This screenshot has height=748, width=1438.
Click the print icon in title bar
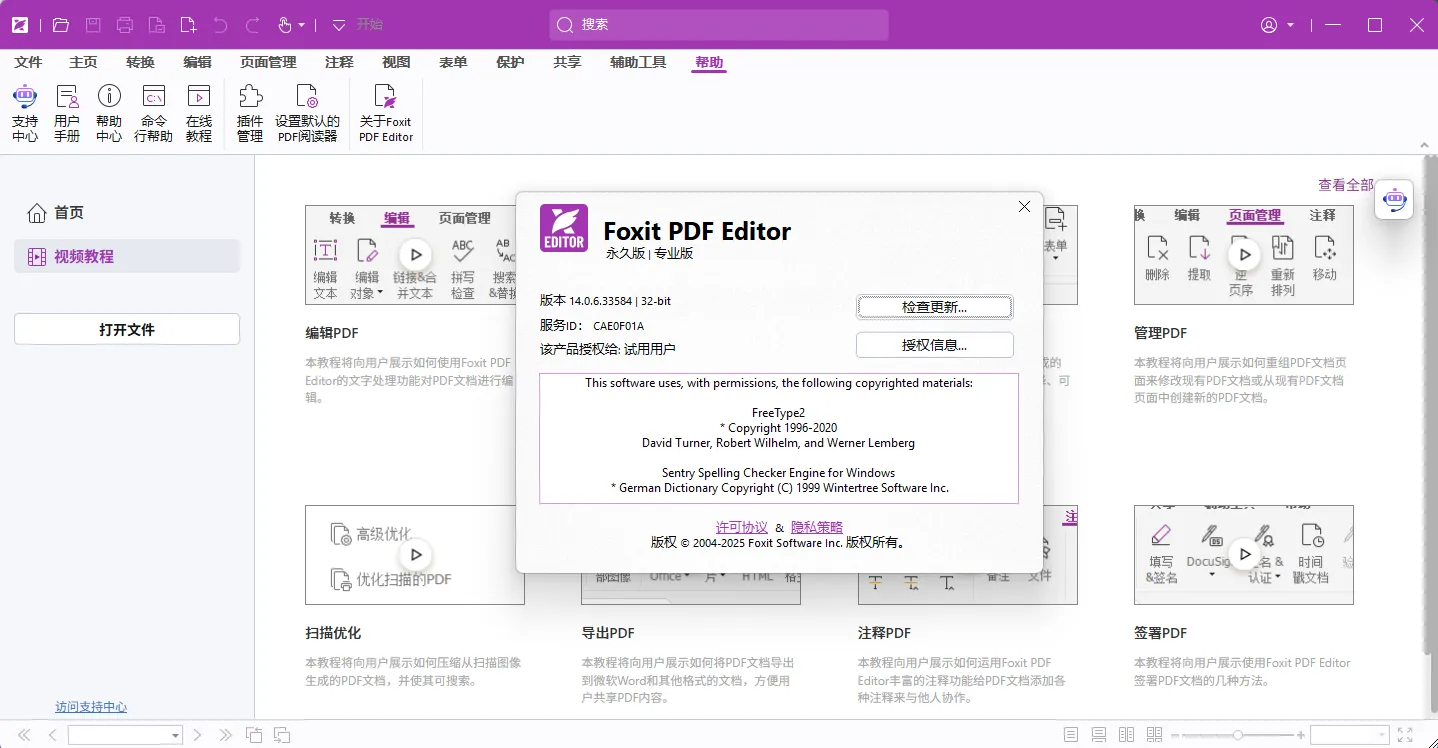click(125, 25)
